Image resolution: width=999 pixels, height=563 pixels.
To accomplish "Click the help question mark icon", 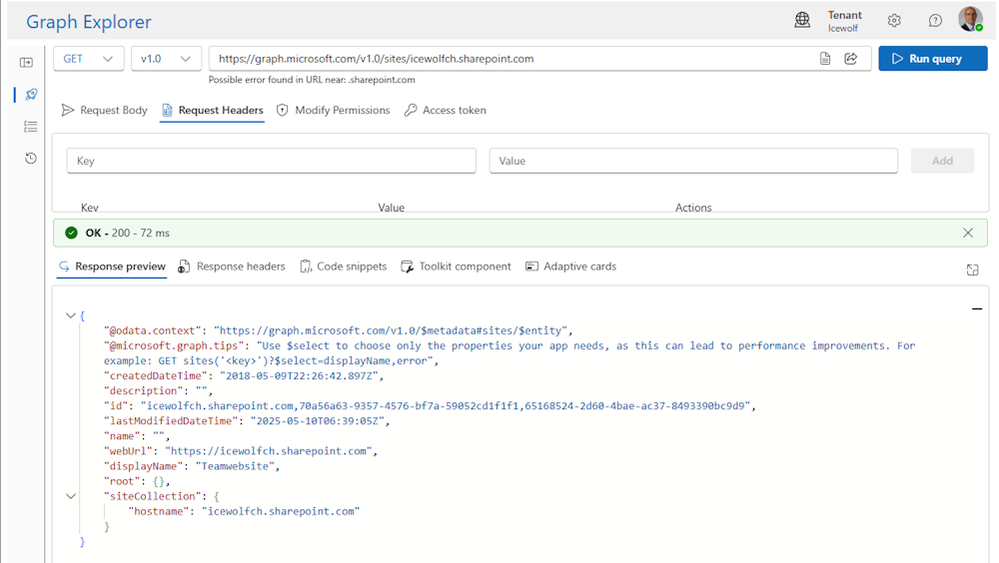I will (x=935, y=20).
